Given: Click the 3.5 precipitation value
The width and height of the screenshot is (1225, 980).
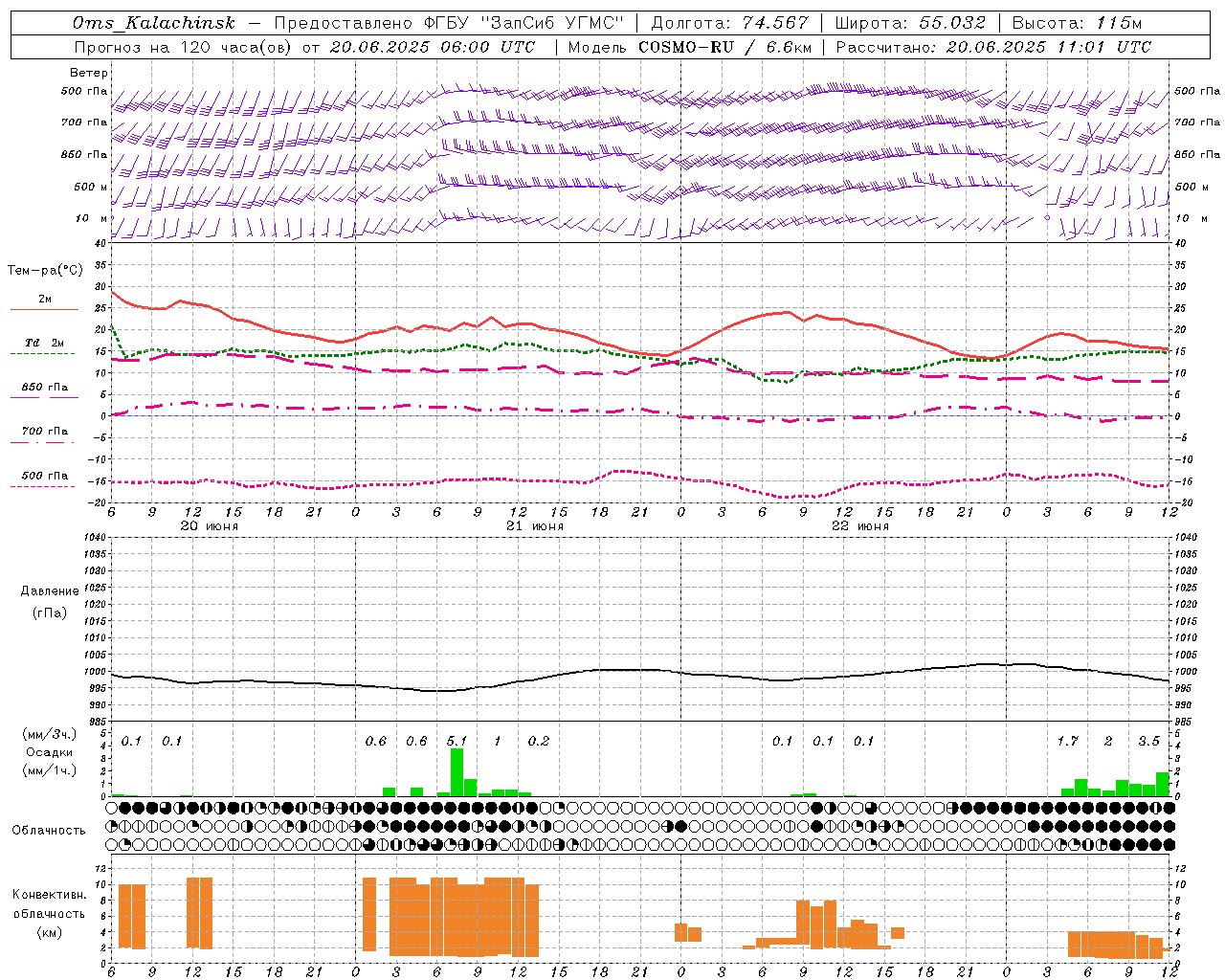Looking at the screenshot, I should point(1148,742).
